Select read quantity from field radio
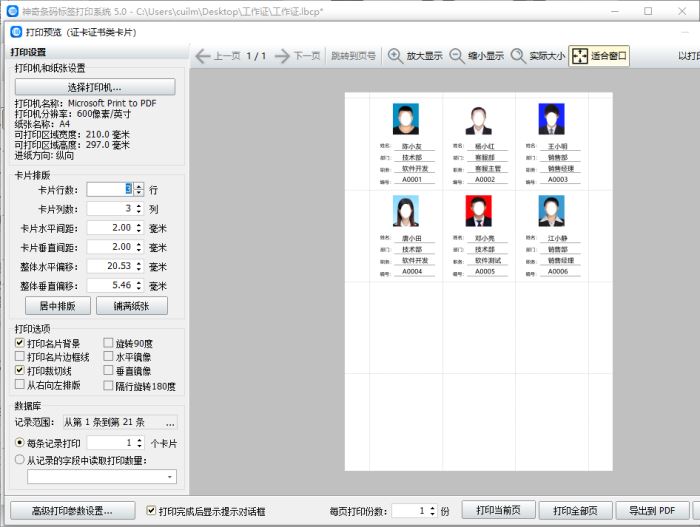700x527 pixels. [x=20, y=460]
